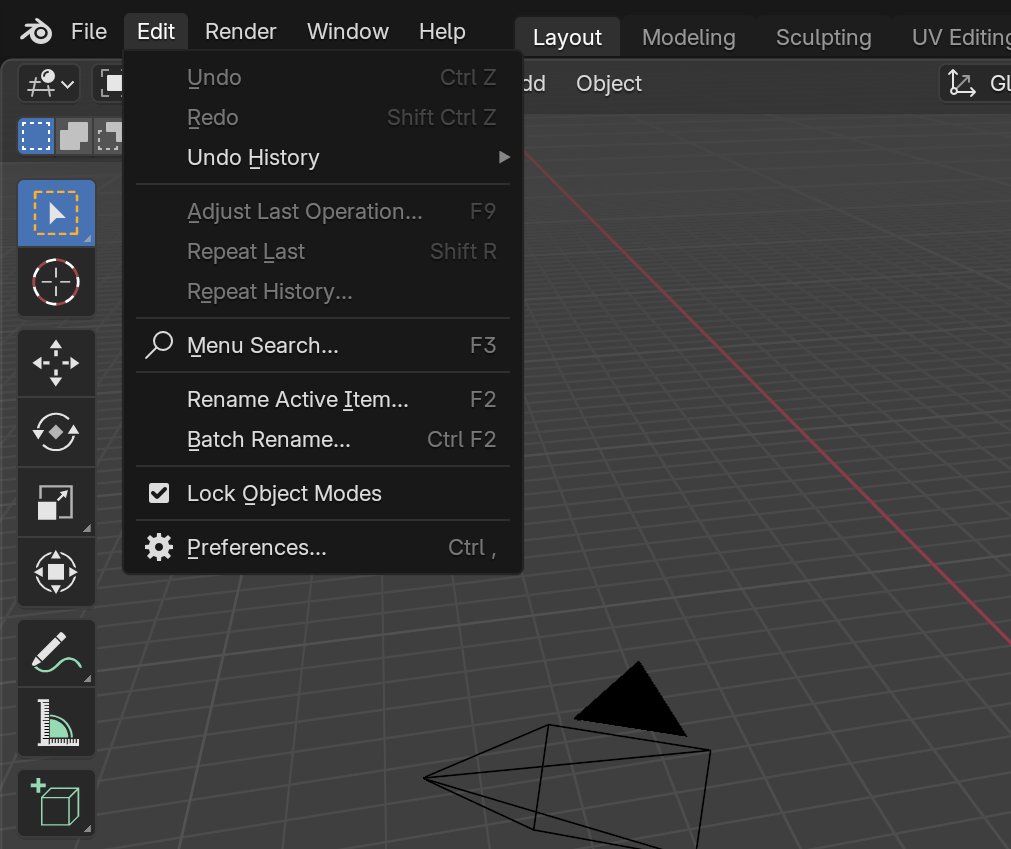This screenshot has width=1011, height=849.
Task: Choose the Move tool
Action: 56,363
